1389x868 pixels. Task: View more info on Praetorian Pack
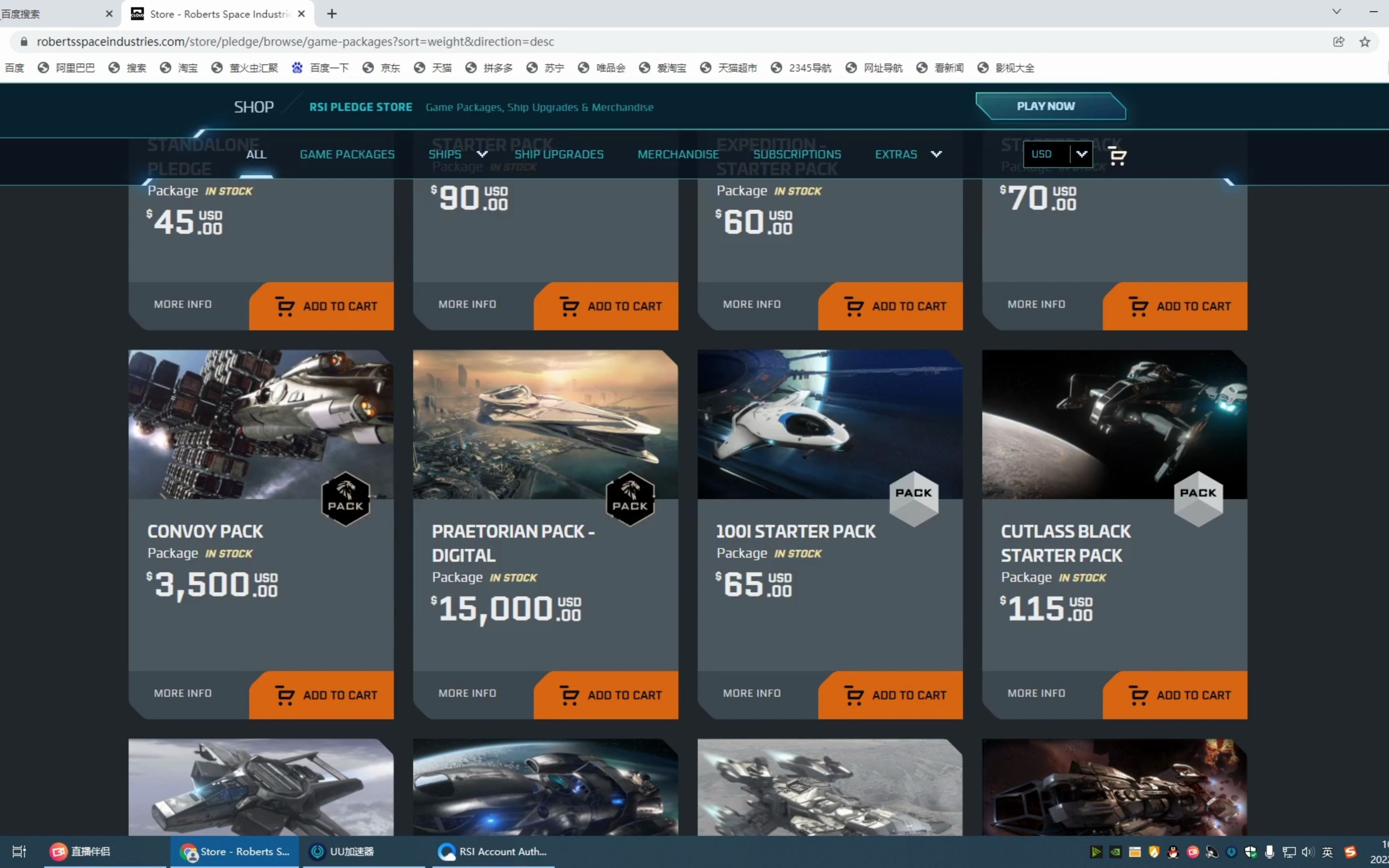467,694
